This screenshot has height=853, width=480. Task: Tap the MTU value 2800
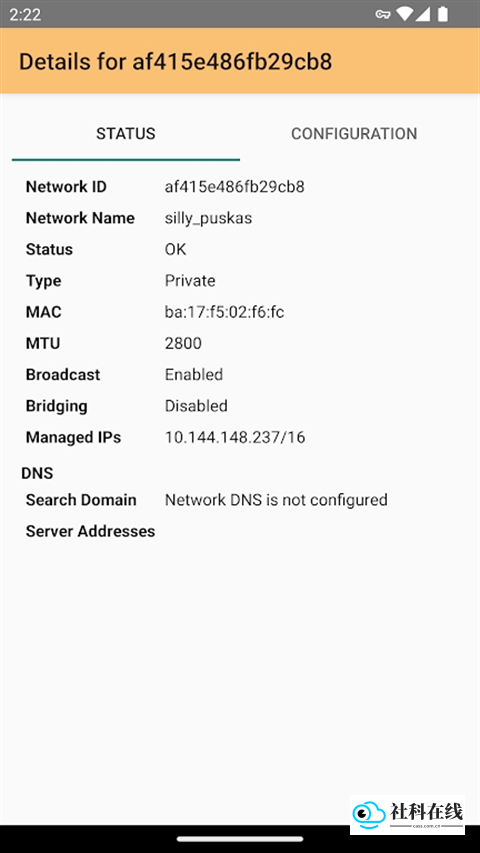(183, 343)
